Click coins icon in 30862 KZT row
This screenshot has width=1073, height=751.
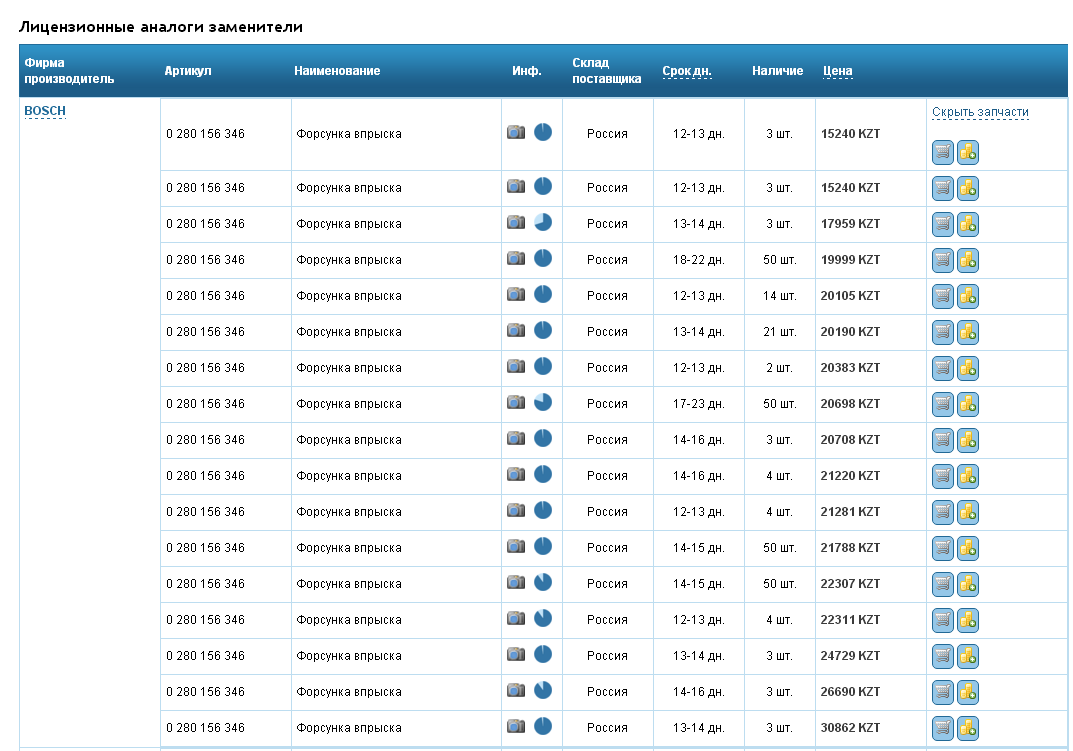pos(968,728)
